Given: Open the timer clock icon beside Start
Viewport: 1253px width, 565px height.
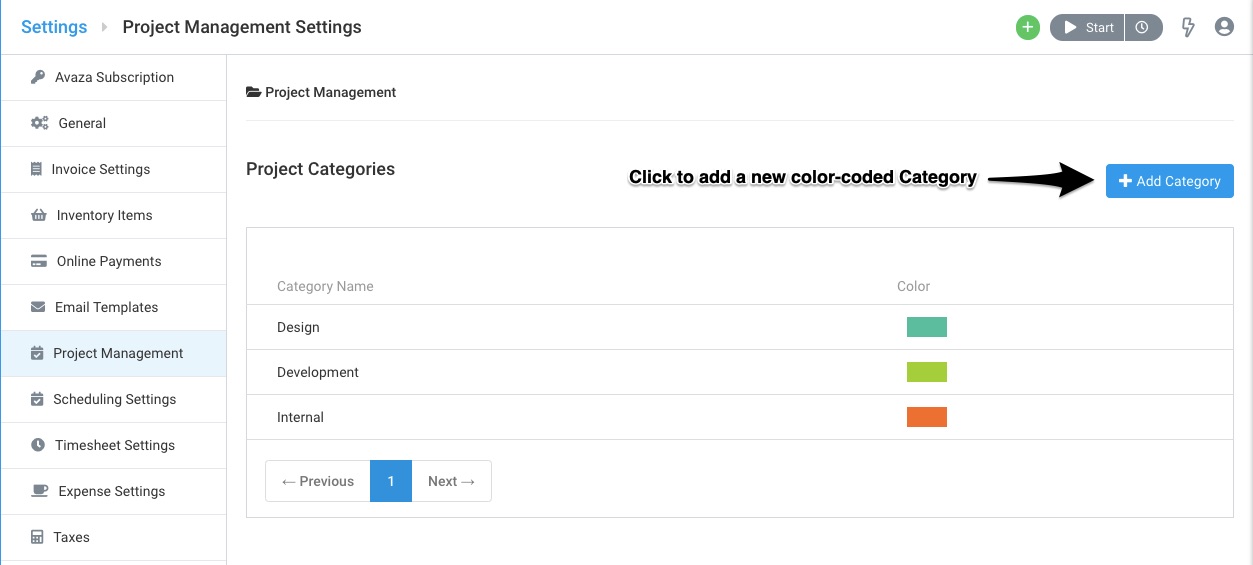Looking at the screenshot, I should (1143, 28).
